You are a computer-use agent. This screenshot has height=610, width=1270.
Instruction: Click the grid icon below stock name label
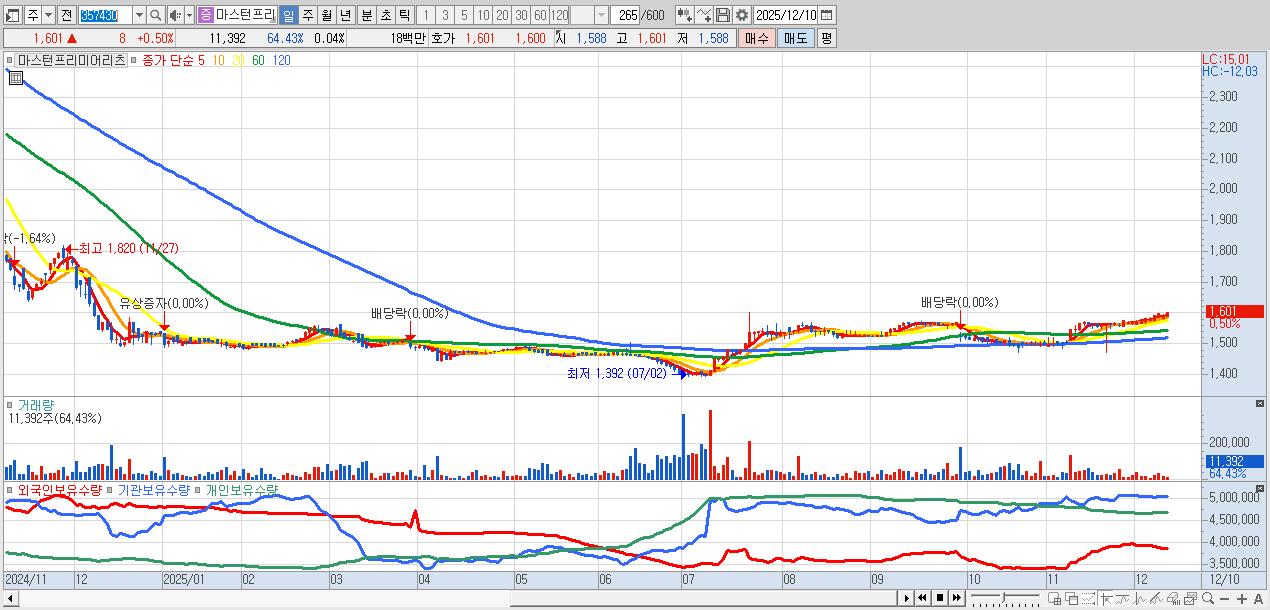(15, 77)
